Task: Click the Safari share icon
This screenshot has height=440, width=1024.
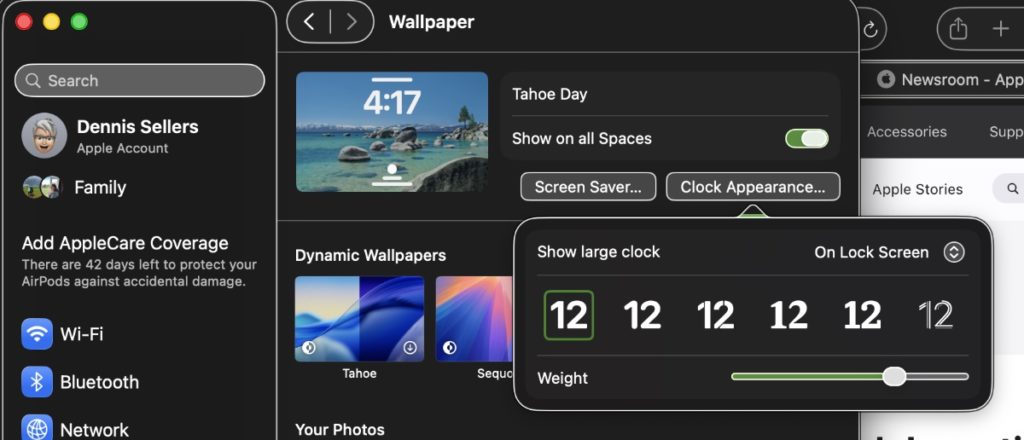Action: pyautogui.click(x=958, y=29)
